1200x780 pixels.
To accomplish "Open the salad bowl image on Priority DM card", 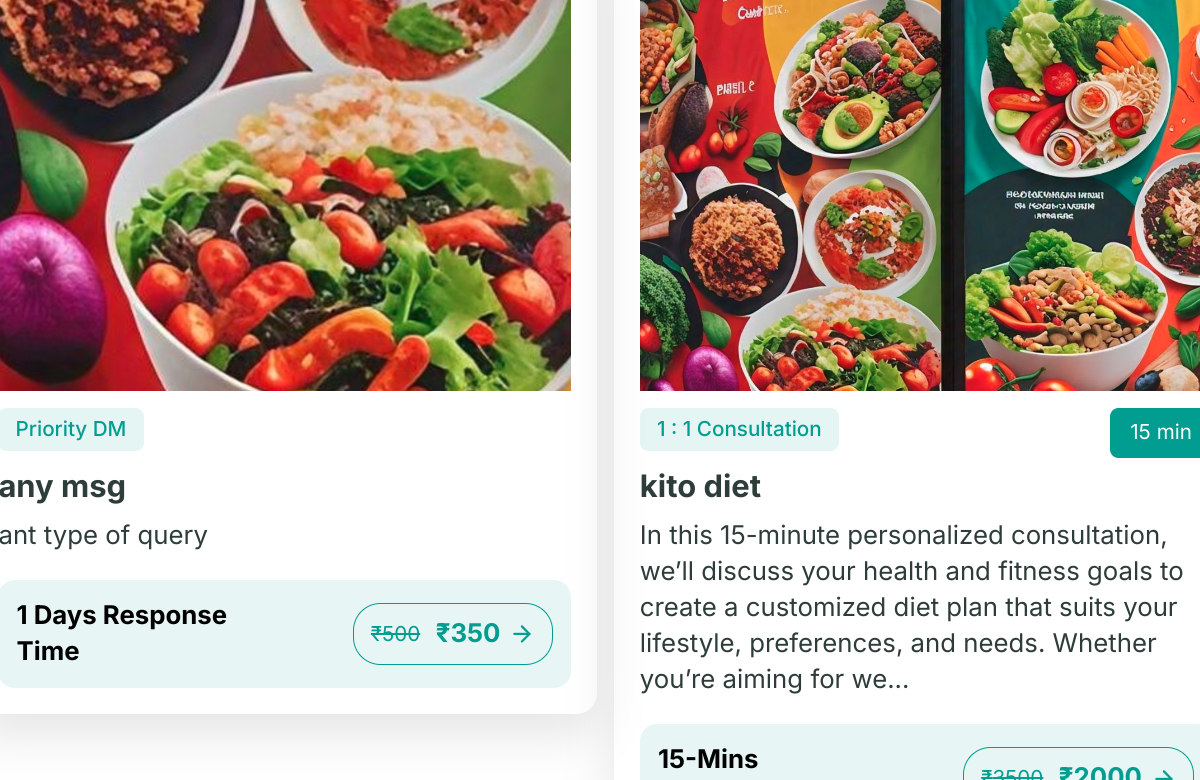I will point(285,195).
